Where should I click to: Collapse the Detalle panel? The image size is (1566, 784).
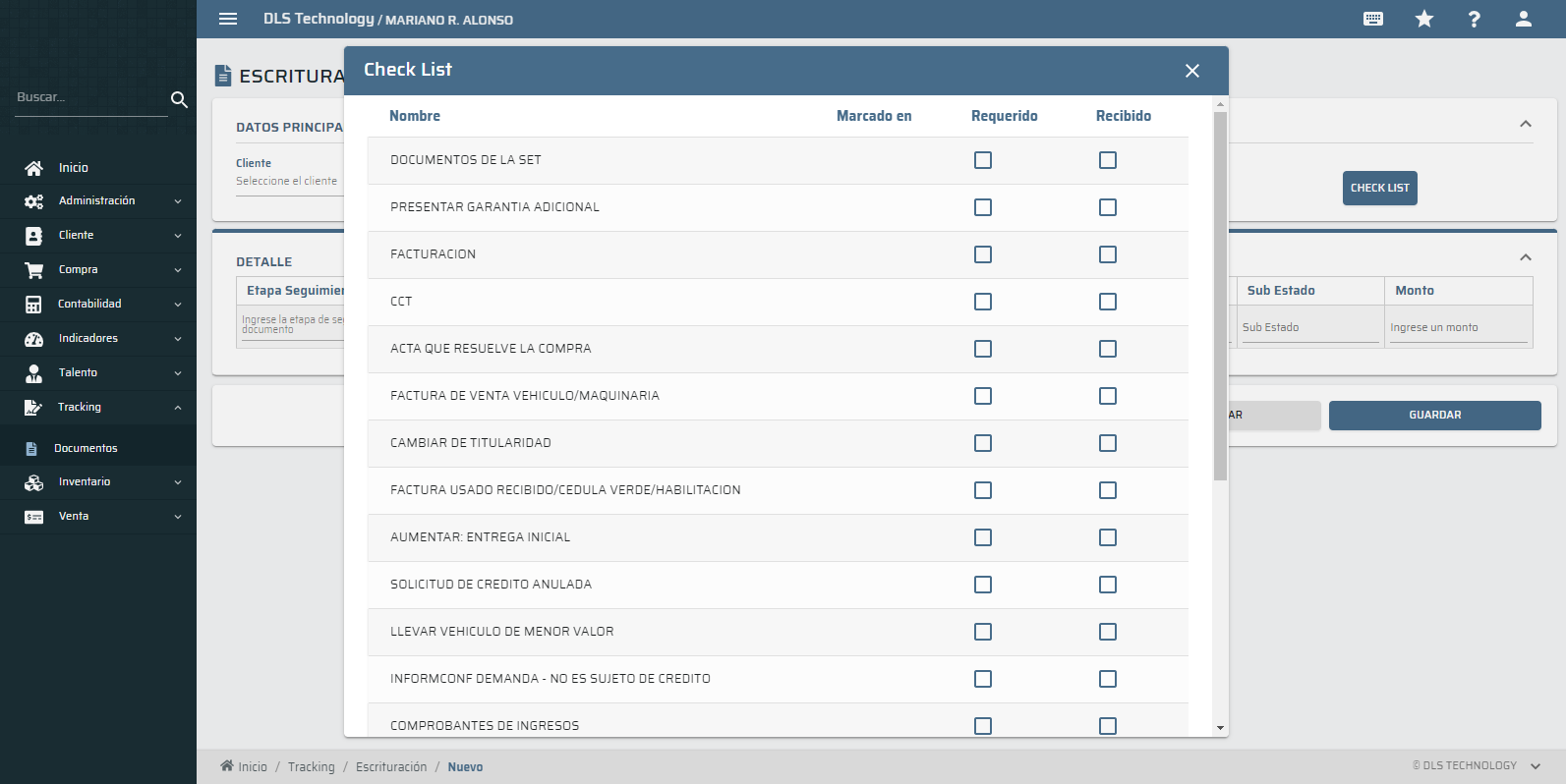pos(1526,257)
